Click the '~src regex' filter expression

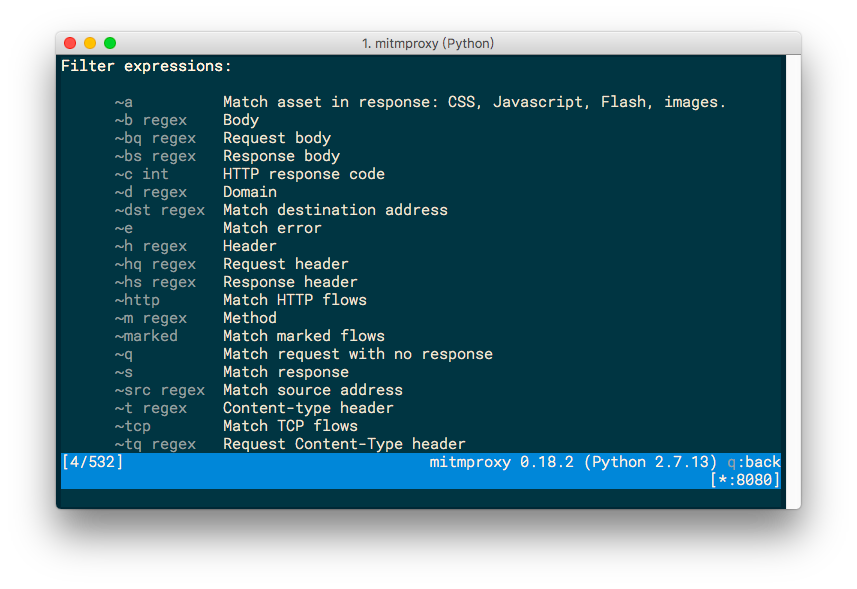(160, 391)
